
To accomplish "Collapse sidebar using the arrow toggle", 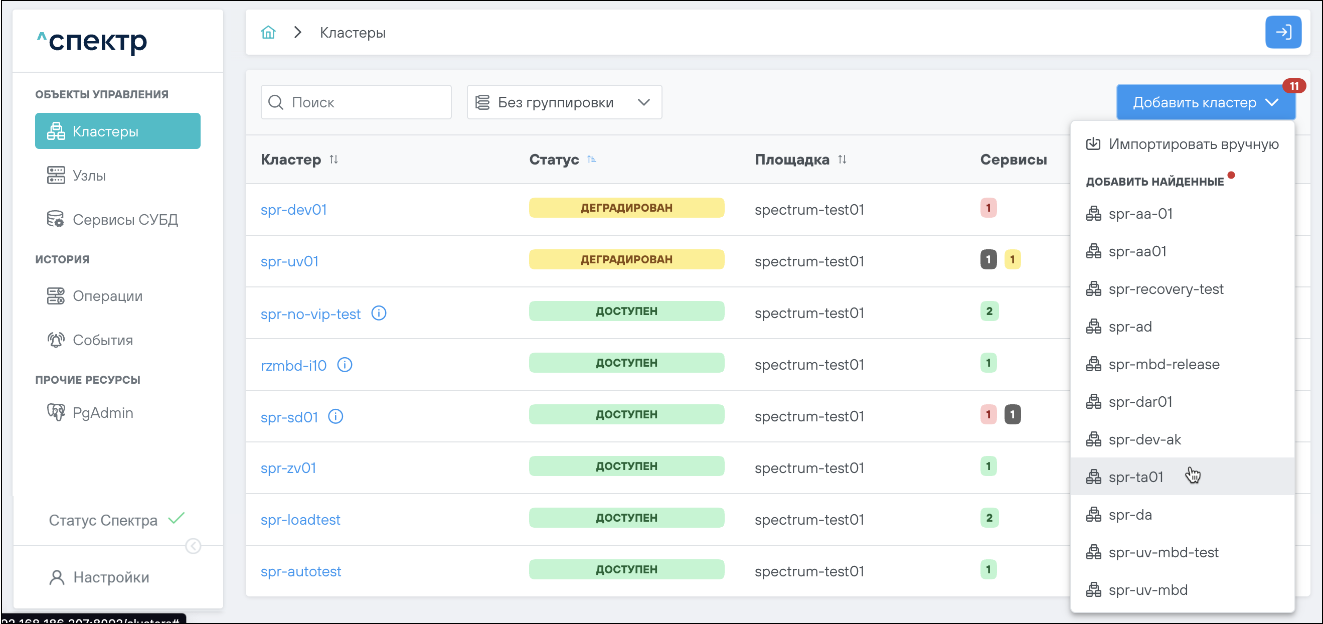I will pyautogui.click(x=194, y=546).
